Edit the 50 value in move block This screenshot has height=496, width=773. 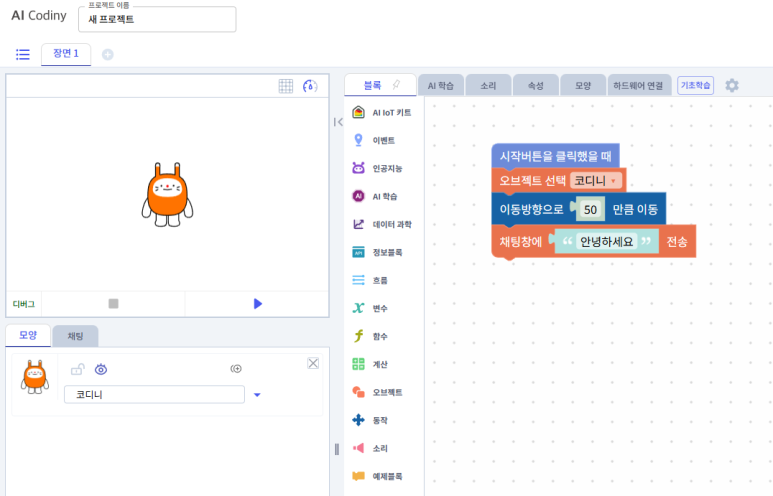(x=590, y=210)
